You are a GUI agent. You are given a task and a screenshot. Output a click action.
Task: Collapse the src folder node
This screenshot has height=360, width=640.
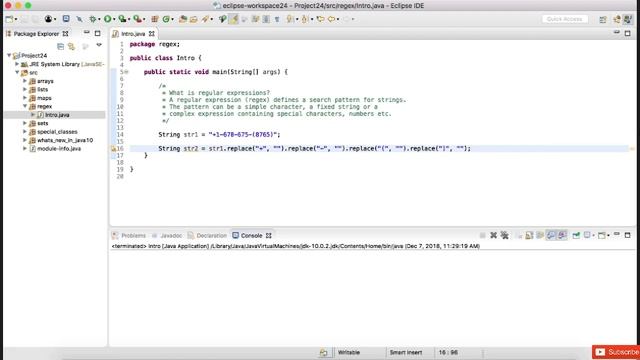click(17, 72)
